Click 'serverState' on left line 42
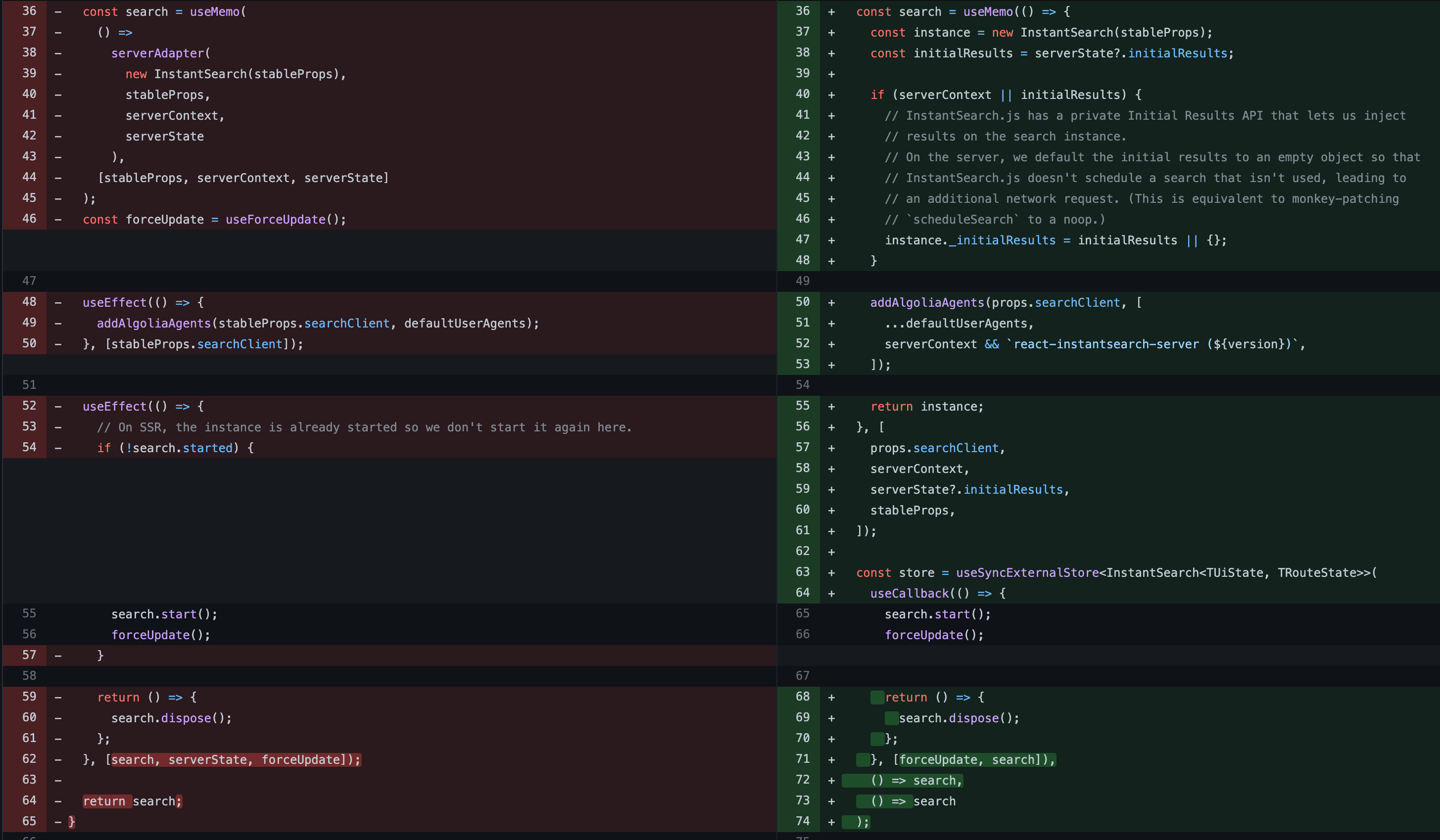The height and width of the screenshot is (840, 1440). coord(165,137)
